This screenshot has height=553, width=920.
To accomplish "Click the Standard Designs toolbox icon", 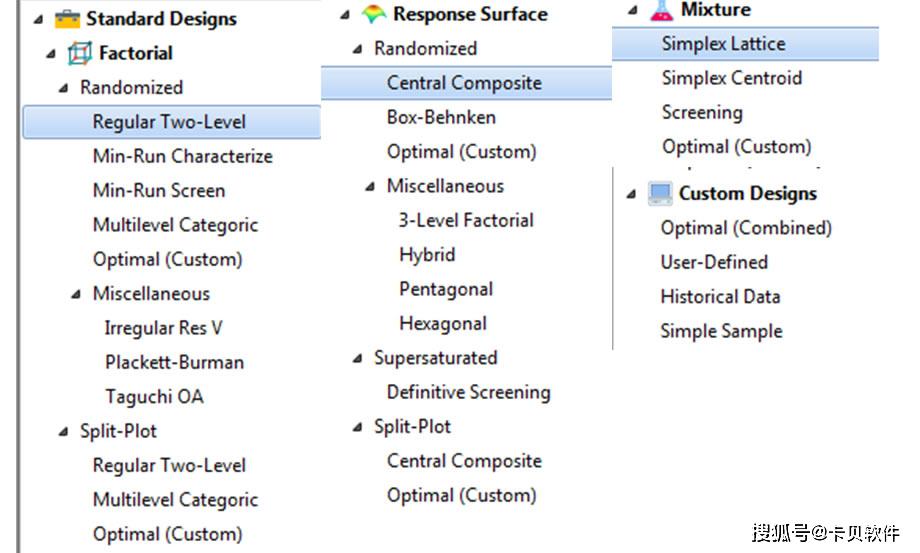I will (67, 19).
